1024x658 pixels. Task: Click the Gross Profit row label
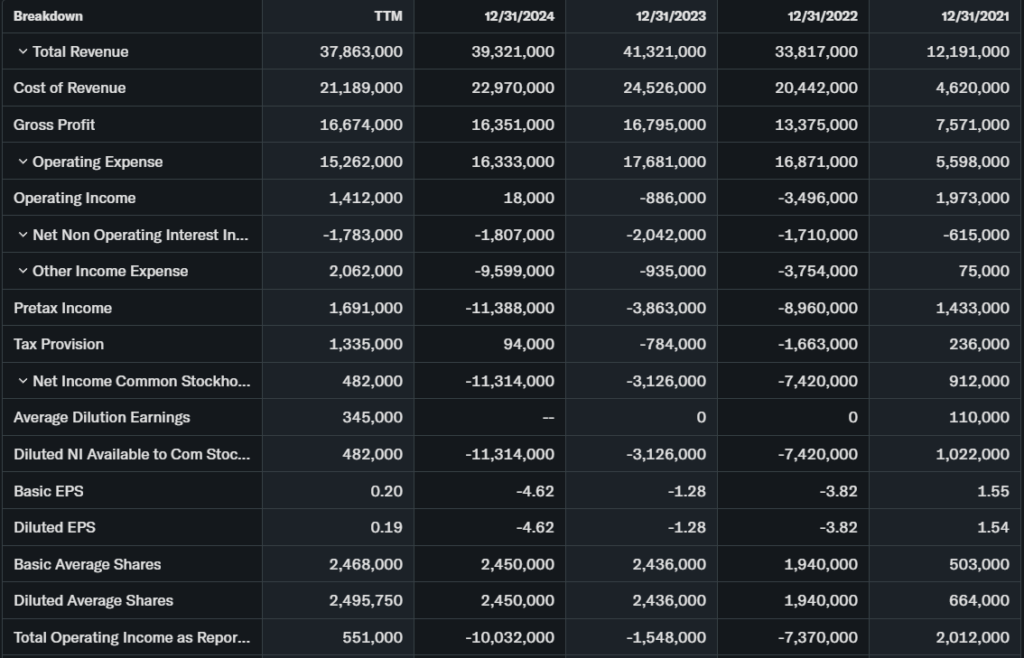55,125
